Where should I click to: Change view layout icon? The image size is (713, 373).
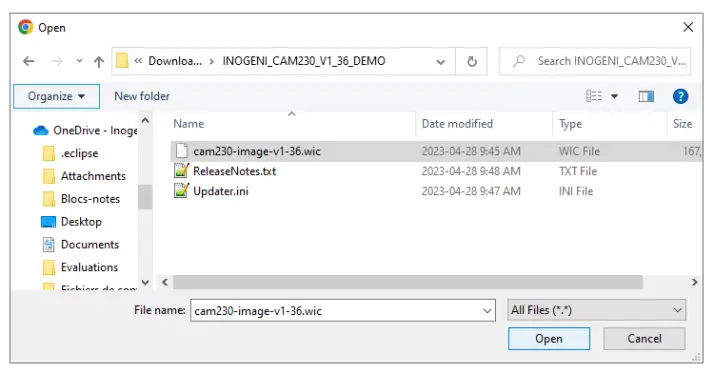pyautogui.click(x=594, y=96)
